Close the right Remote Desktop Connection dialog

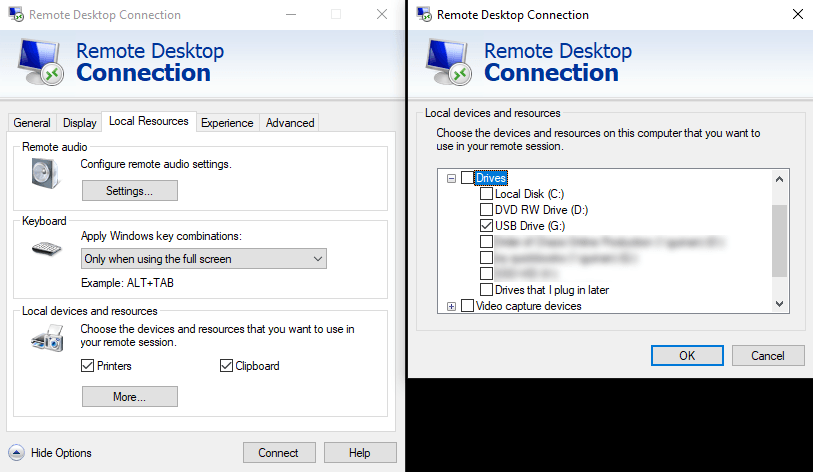(x=797, y=15)
